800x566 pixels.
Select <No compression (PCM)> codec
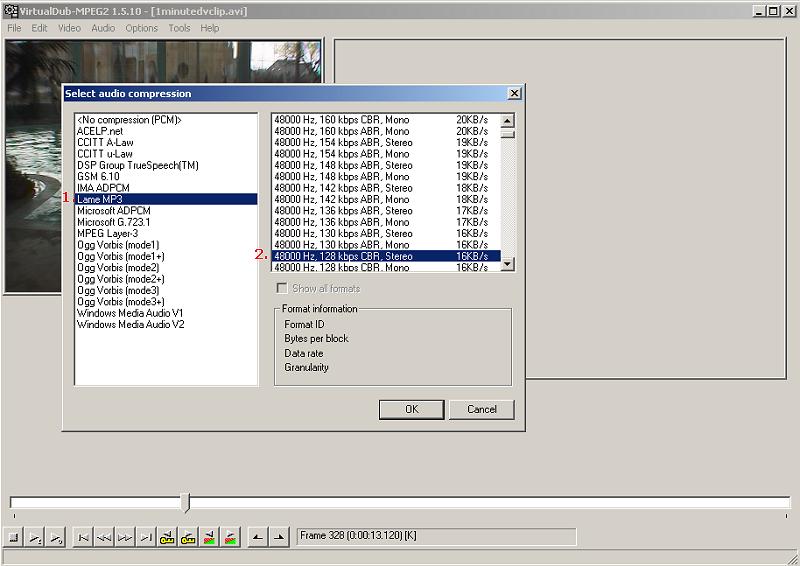166,120
